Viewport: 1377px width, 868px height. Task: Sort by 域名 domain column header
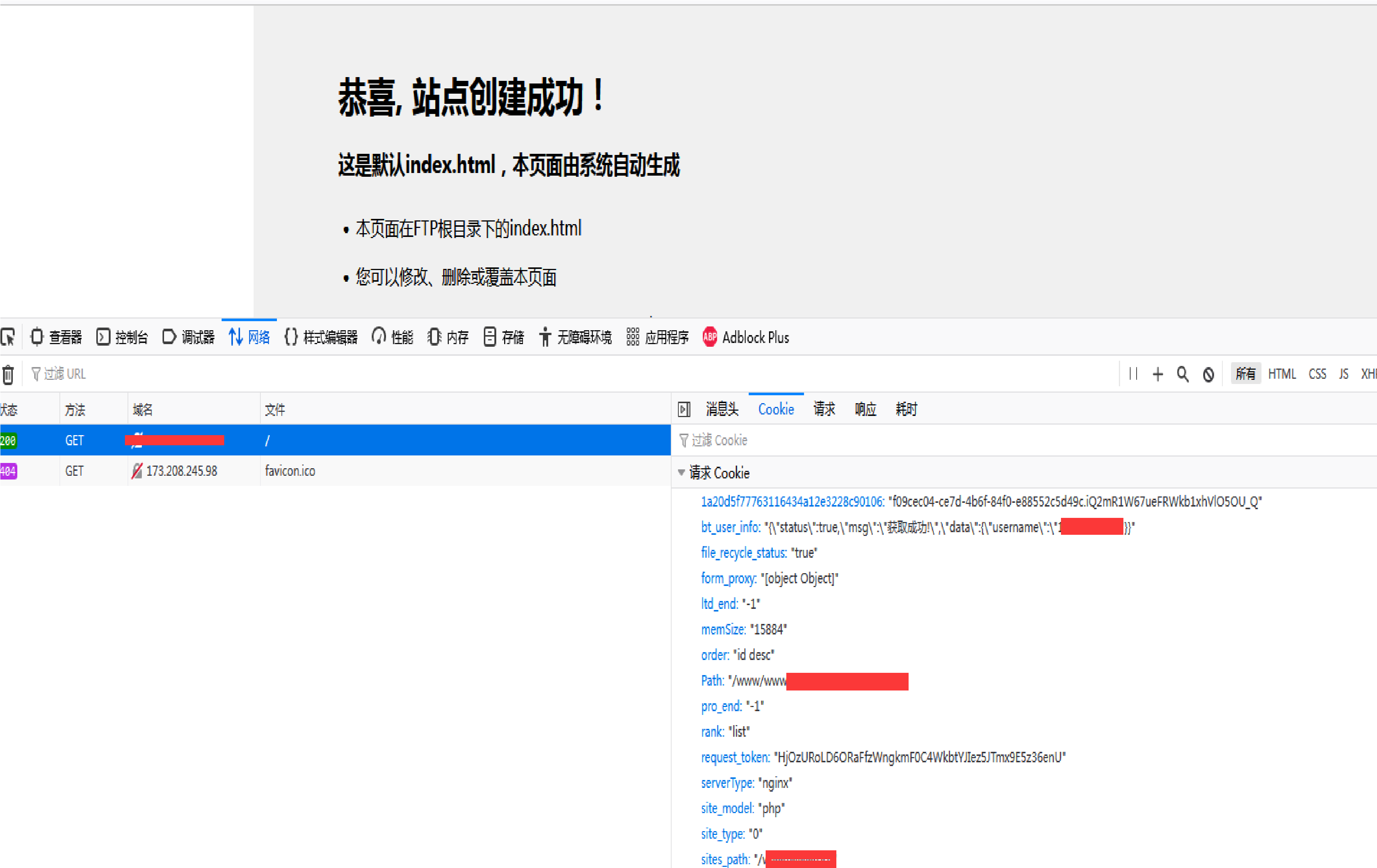point(194,410)
